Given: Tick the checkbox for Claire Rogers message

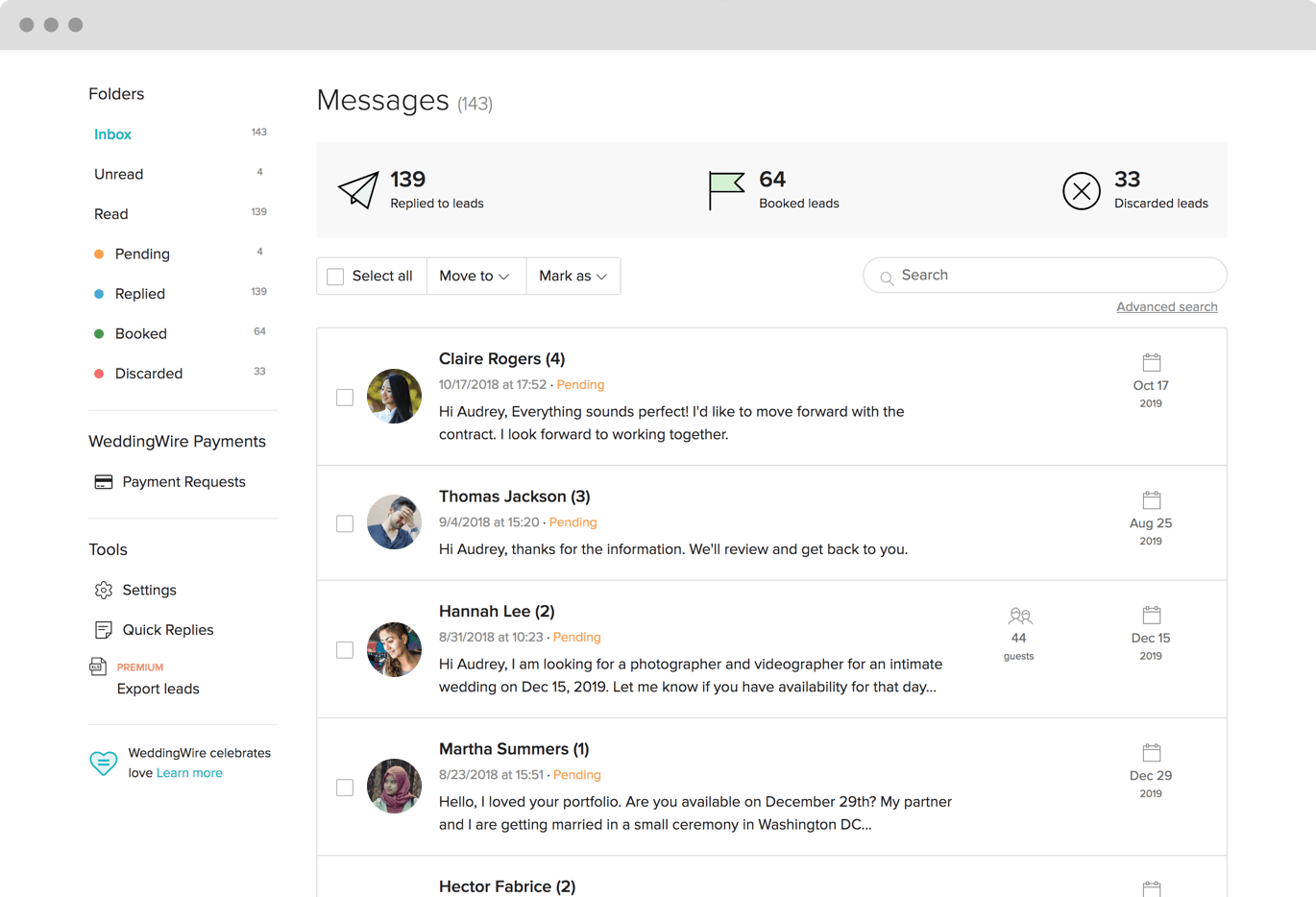Looking at the screenshot, I should click(345, 398).
